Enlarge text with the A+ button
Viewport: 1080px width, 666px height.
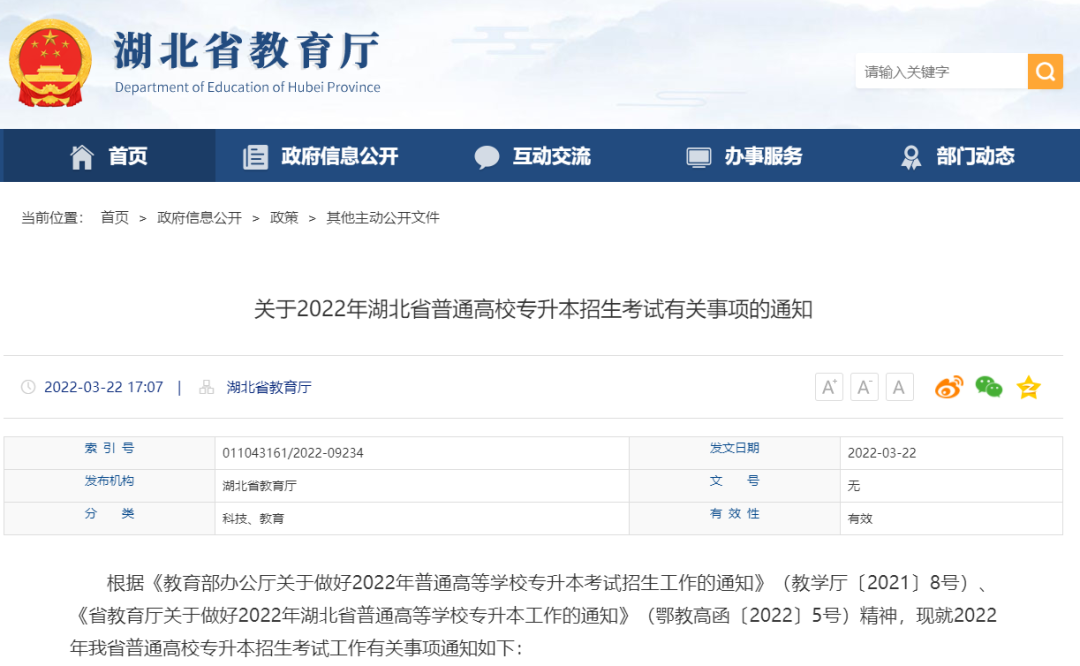828,387
